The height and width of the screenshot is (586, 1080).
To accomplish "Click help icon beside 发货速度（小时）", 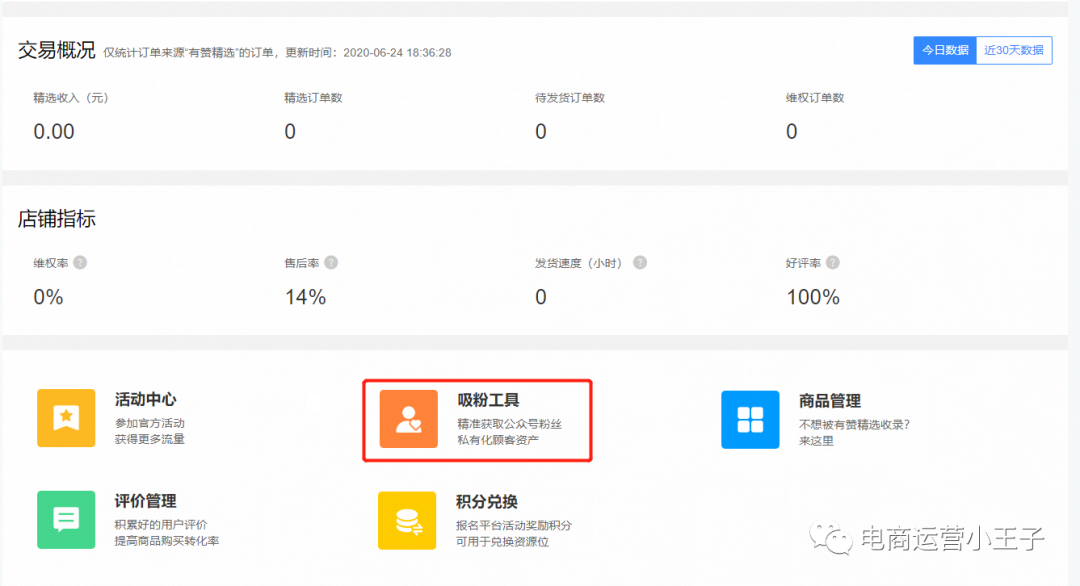I will pyautogui.click(x=639, y=263).
